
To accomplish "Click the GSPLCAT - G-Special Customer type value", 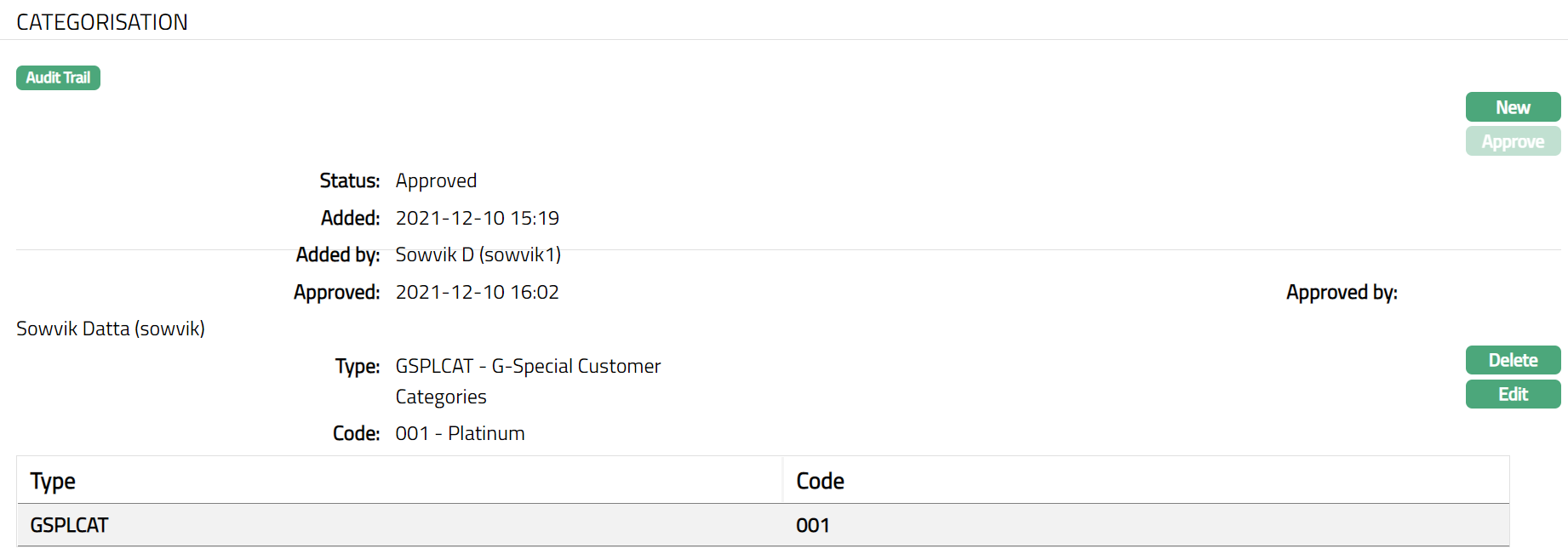I will pyautogui.click(x=528, y=366).
